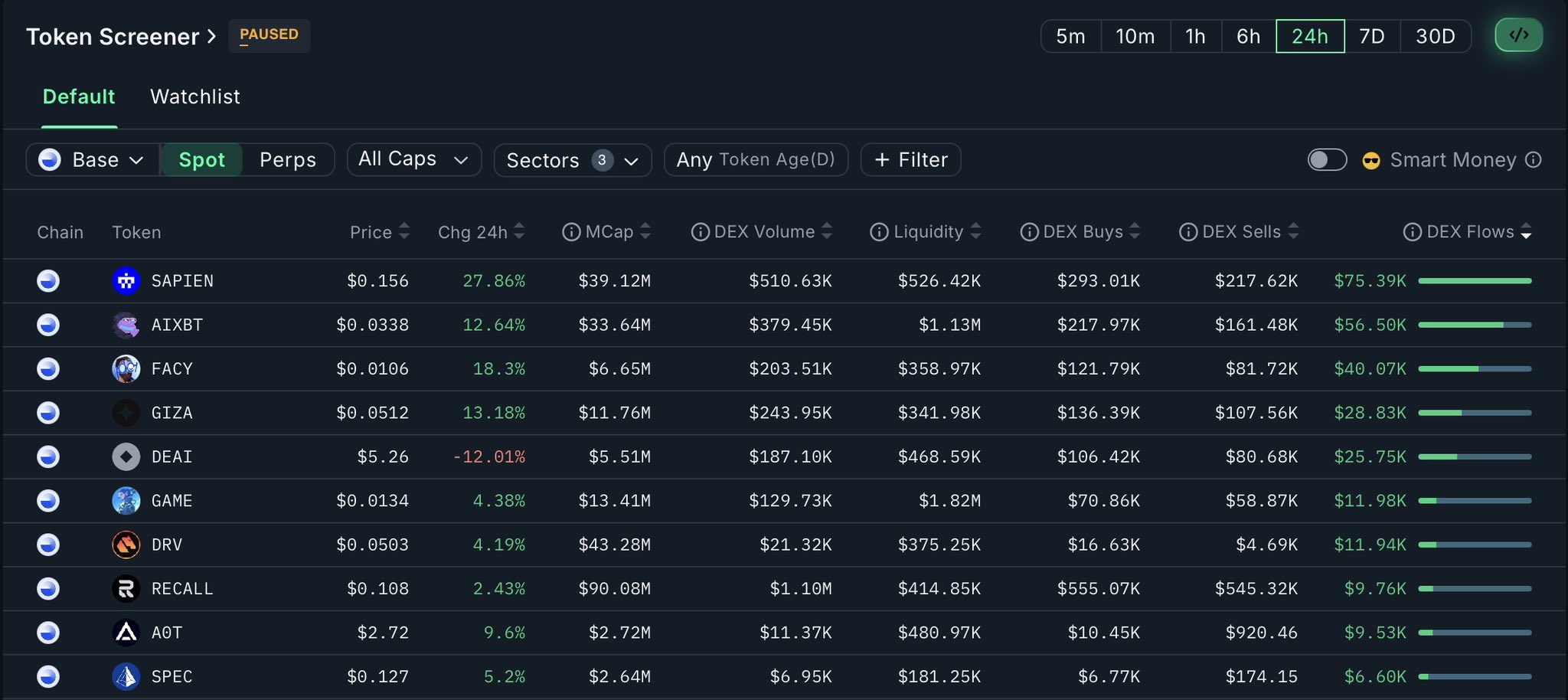The height and width of the screenshot is (700, 1568).
Task: Click the AIXBT token logo
Action: coord(126,325)
